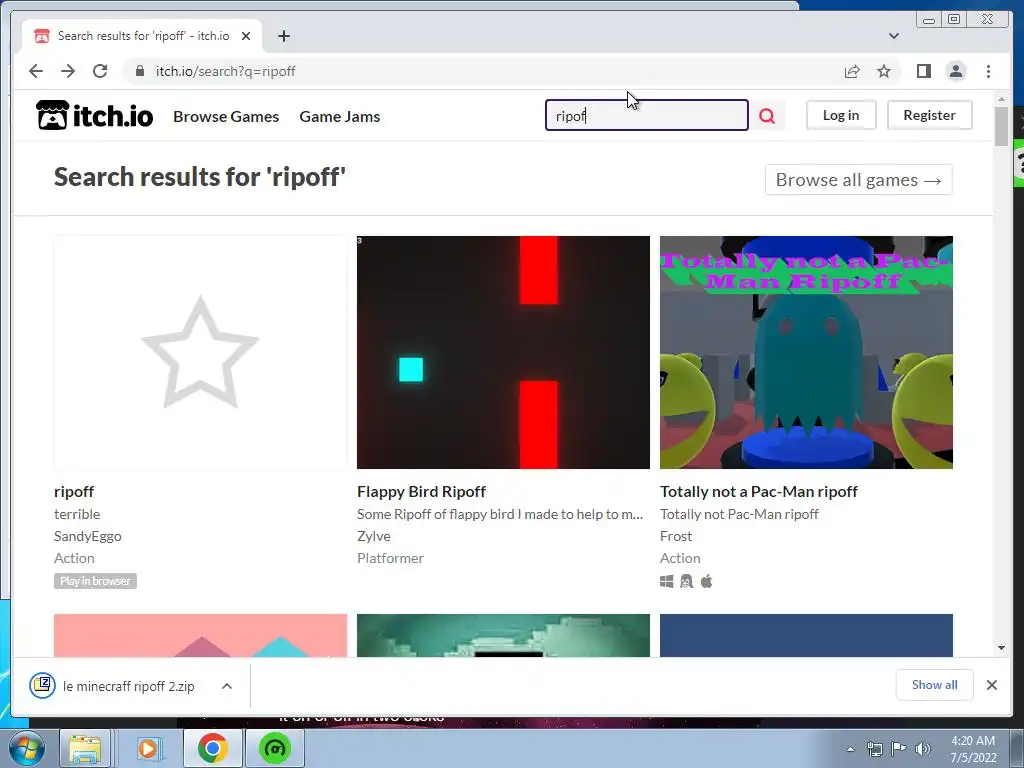Reload the itch.io search page
This screenshot has width=1024, height=768.
tap(100, 71)
